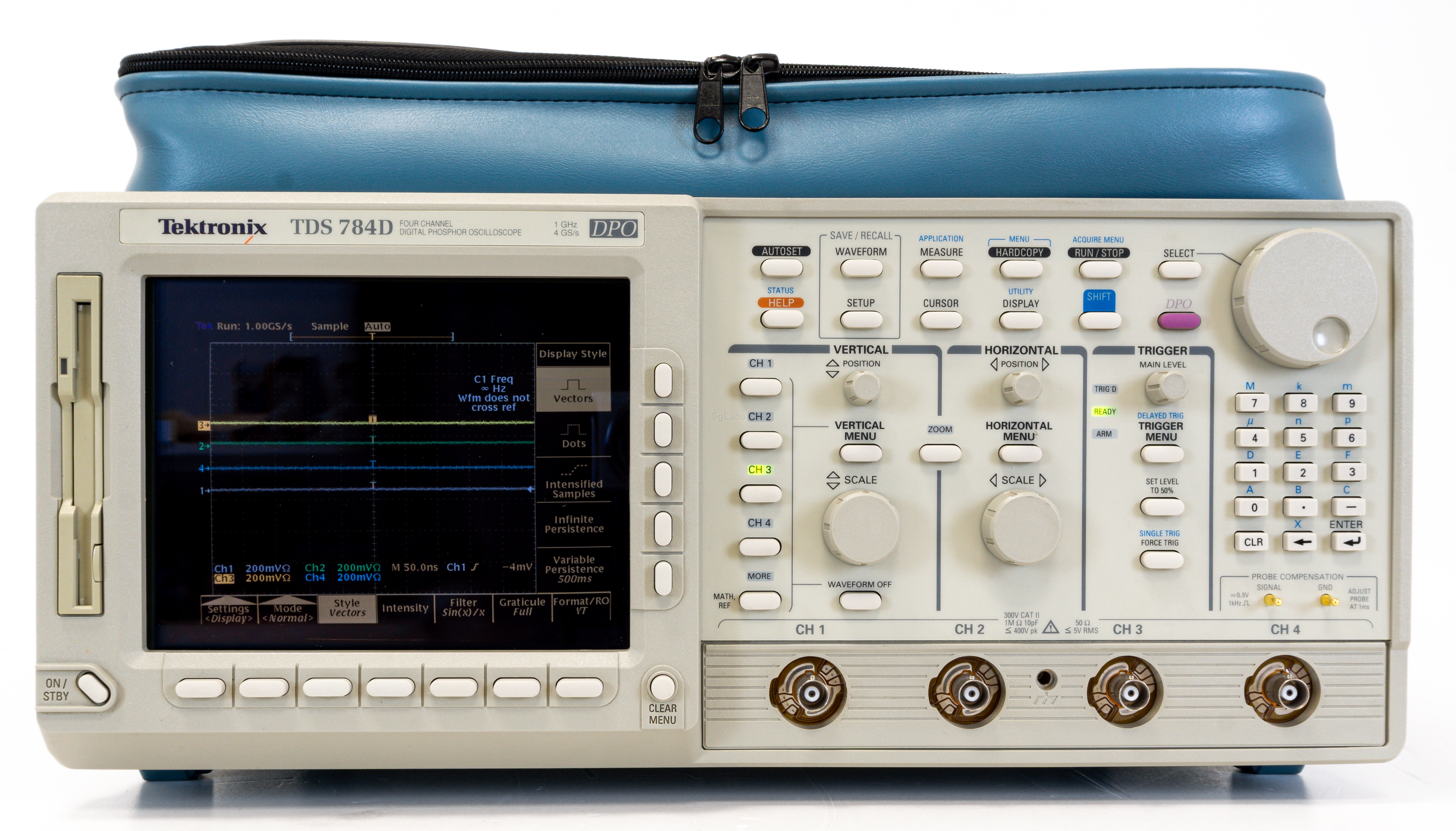Push bottom bezel button under Mode

click(264, 688)
